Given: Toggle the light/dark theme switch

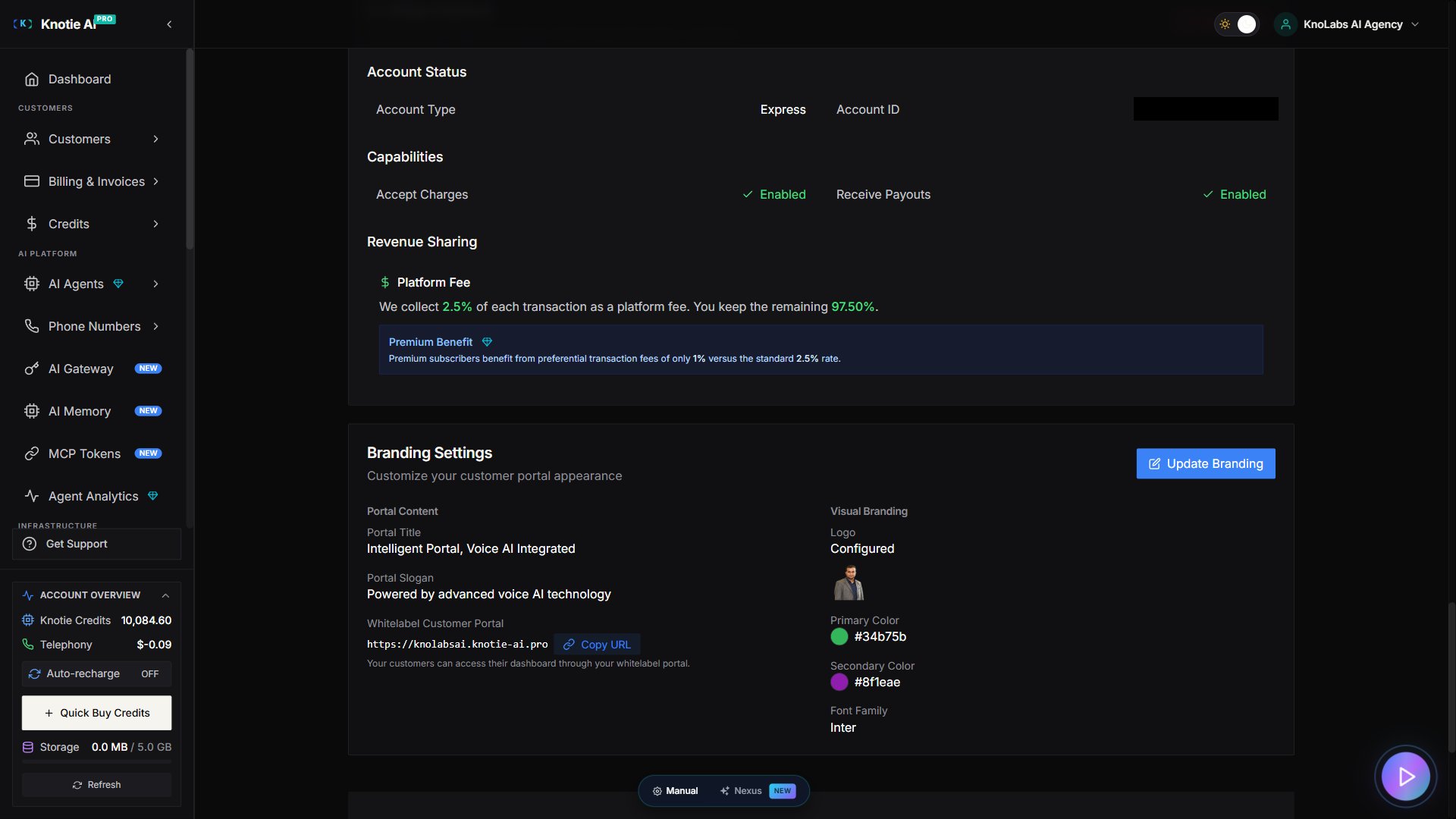Looking at the screenshot, I should (1236, 24).
